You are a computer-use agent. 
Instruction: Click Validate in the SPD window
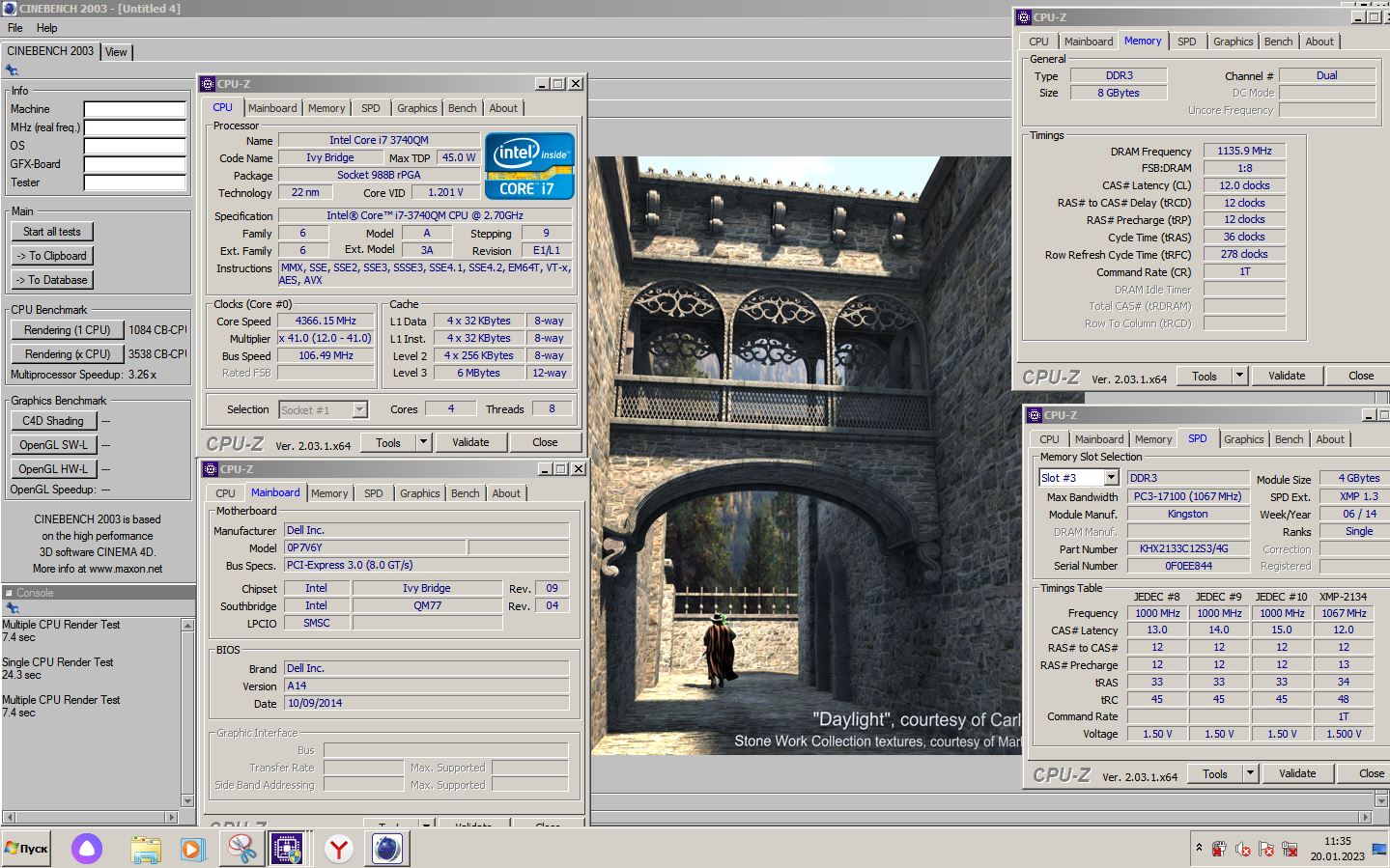coord(1297,773)
